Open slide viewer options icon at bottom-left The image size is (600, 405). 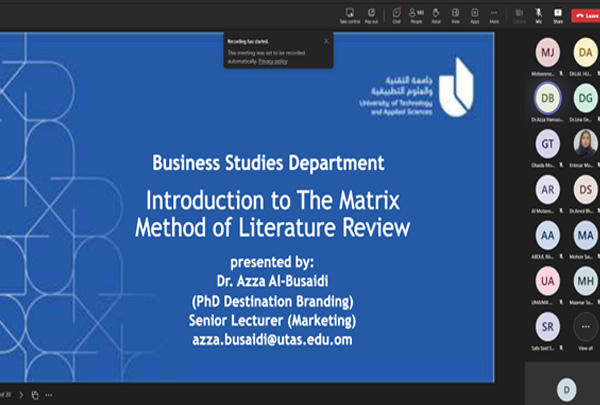pyautogui.click(x=35, y=395)
